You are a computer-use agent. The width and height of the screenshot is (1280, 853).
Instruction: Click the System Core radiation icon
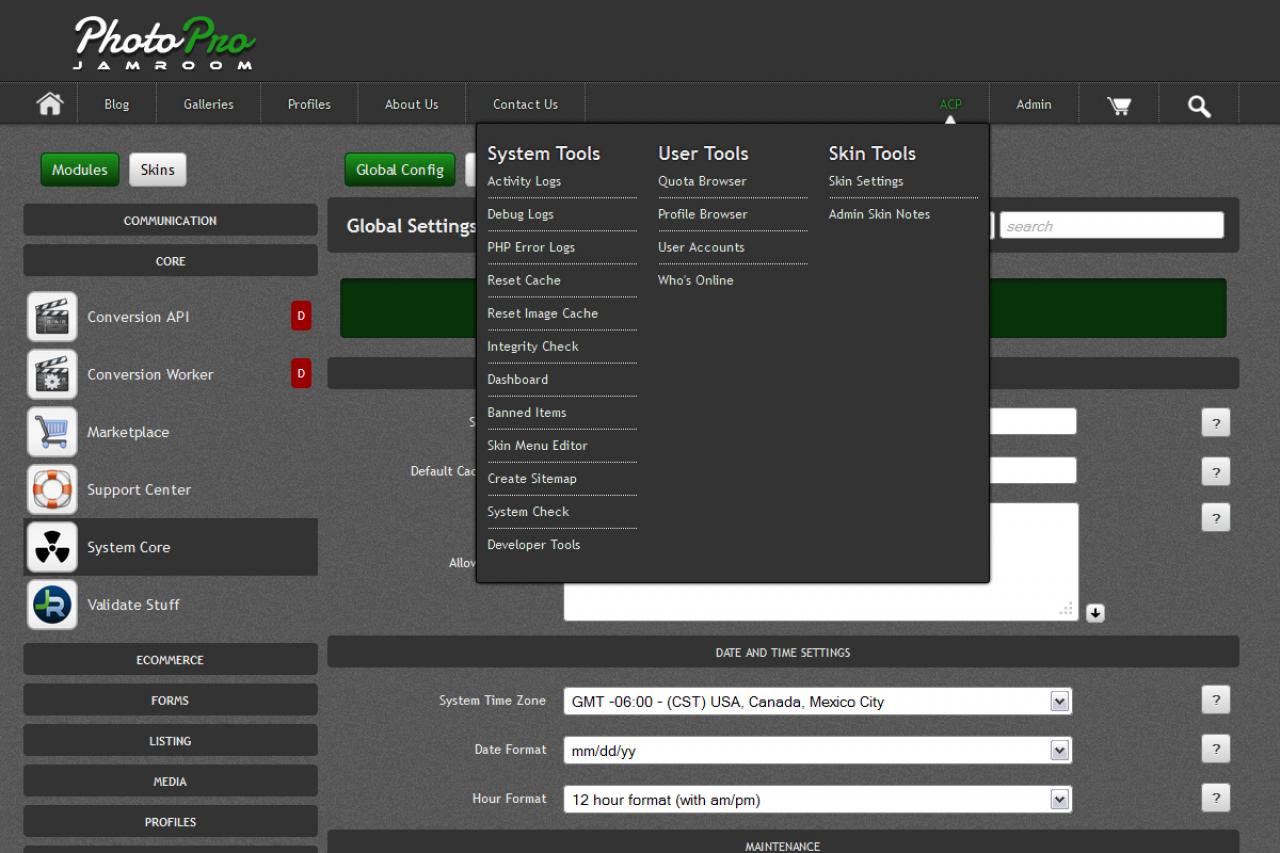52,547
